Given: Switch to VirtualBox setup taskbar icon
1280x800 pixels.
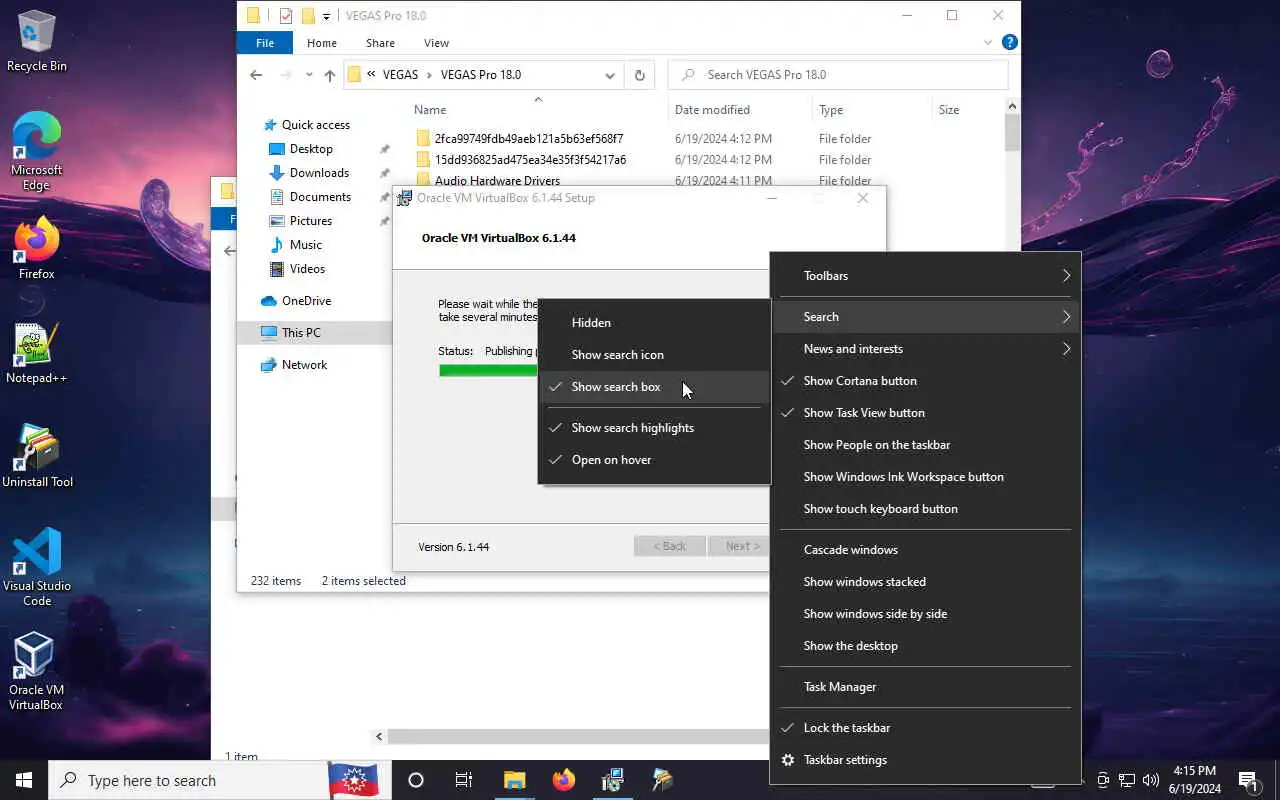Looking at the screenshot, I should [613, 780].
